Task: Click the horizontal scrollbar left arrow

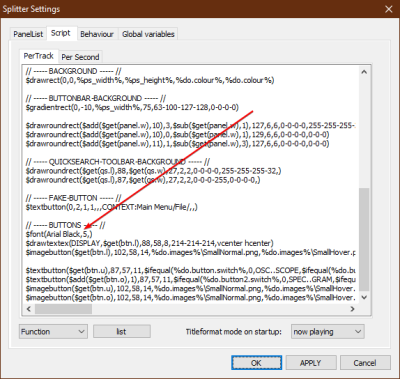Action: [29, 309]
